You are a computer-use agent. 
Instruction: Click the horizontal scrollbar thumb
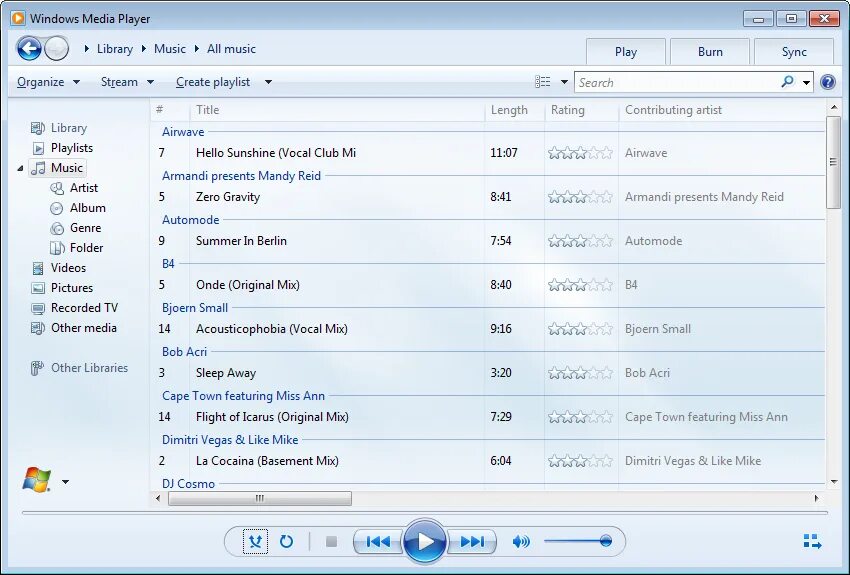[260, 498]
